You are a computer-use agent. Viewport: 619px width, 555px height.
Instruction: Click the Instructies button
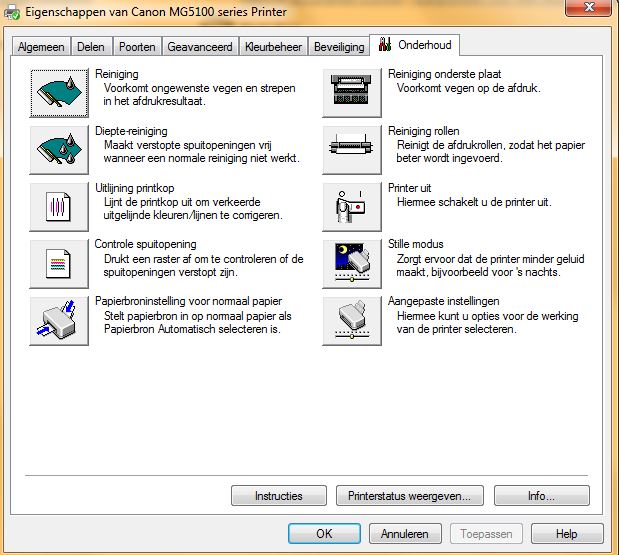tap(279, 496)
